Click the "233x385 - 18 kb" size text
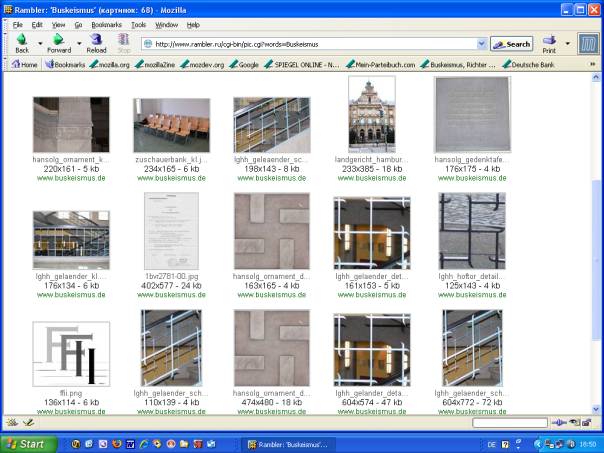604x453 pixels. pyautogui.click(x=370, y=169)
